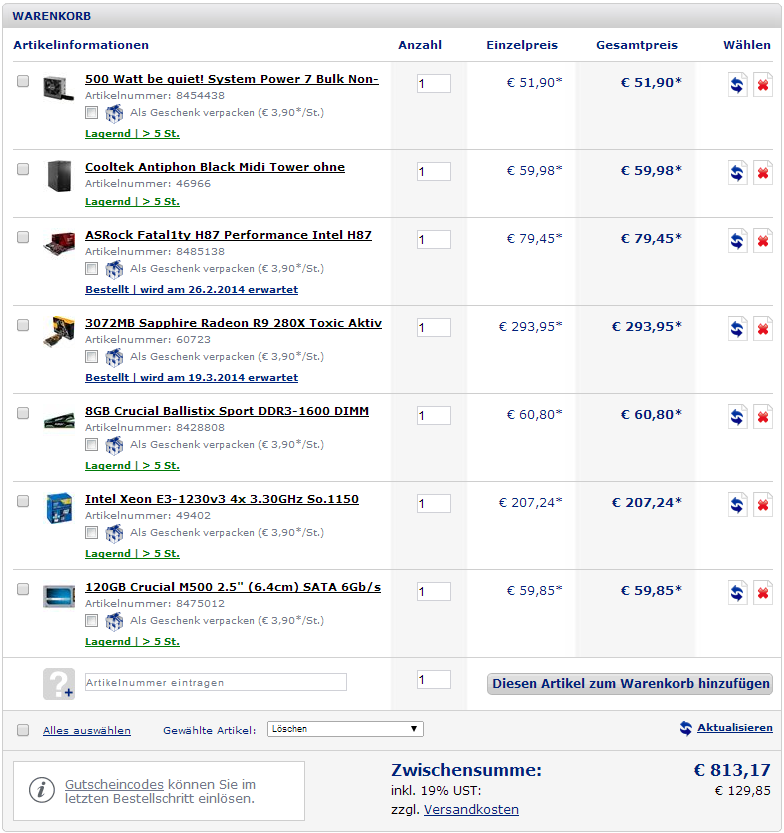The width and height of the screenshot is (784, 833).
Task: Enable gift wrapping for Crucial Ballistix Sport
Action: point(91,445)
